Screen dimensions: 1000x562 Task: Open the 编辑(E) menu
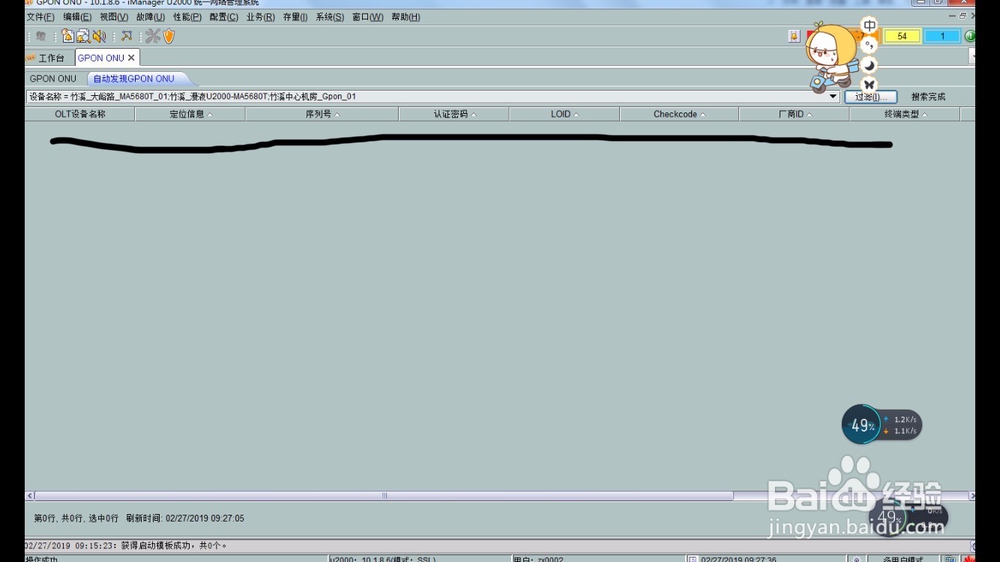coord(77,17)
